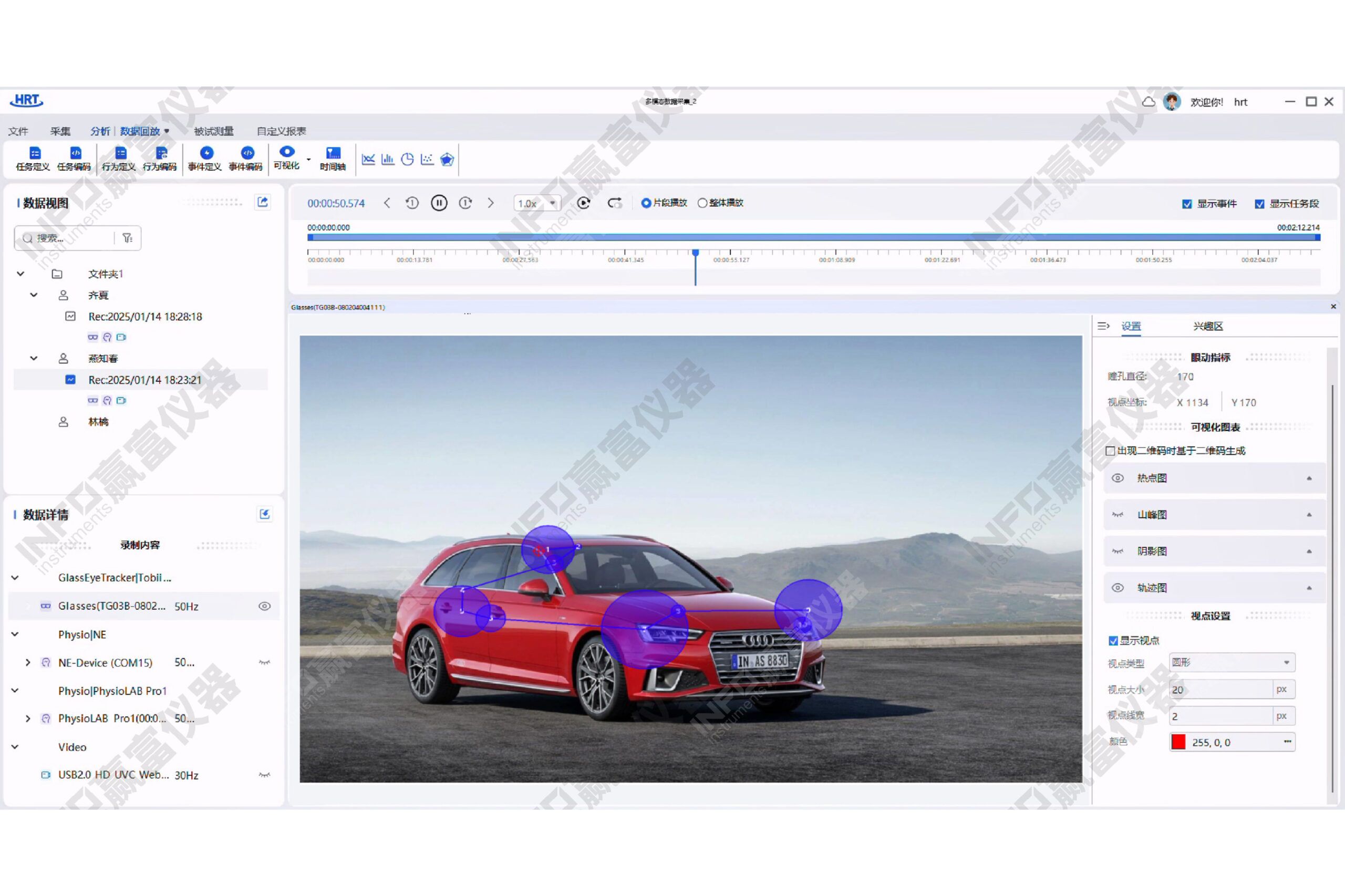
Task: Switch to the 兴趣区 tab
Action: (1207, 326)
